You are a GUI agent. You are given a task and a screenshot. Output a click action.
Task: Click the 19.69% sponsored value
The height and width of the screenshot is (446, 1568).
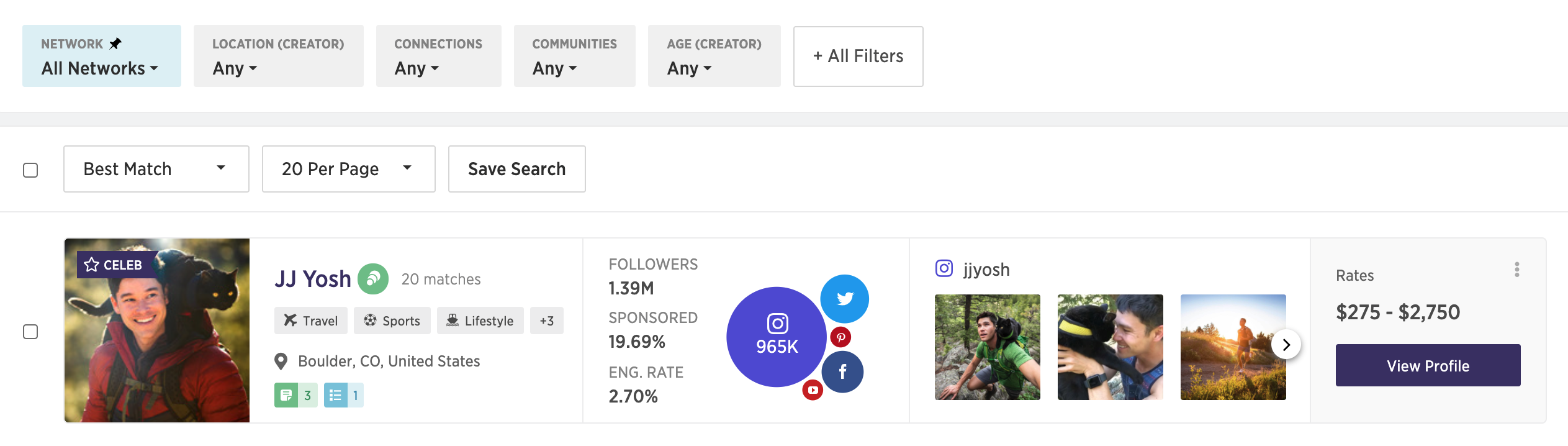coord(637,342)
